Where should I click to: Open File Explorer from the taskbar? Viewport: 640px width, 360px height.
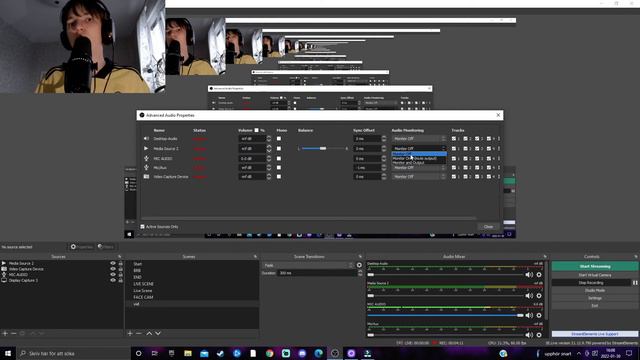188,353
